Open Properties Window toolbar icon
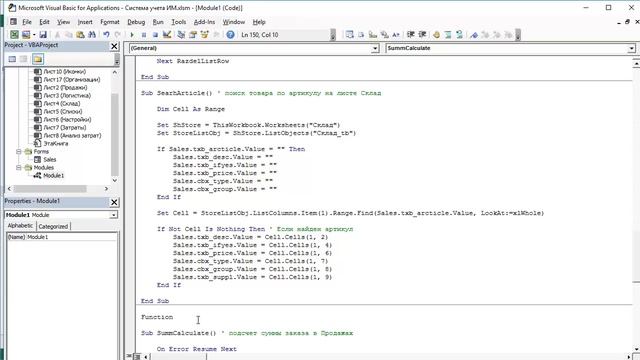The width and height of the screenshot is (640, 360). pyautogui.click(x=193, y=35)
